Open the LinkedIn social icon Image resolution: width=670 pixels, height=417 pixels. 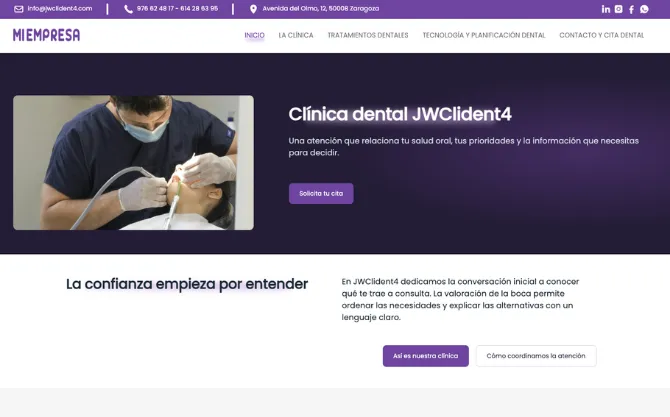click(605, 9)
